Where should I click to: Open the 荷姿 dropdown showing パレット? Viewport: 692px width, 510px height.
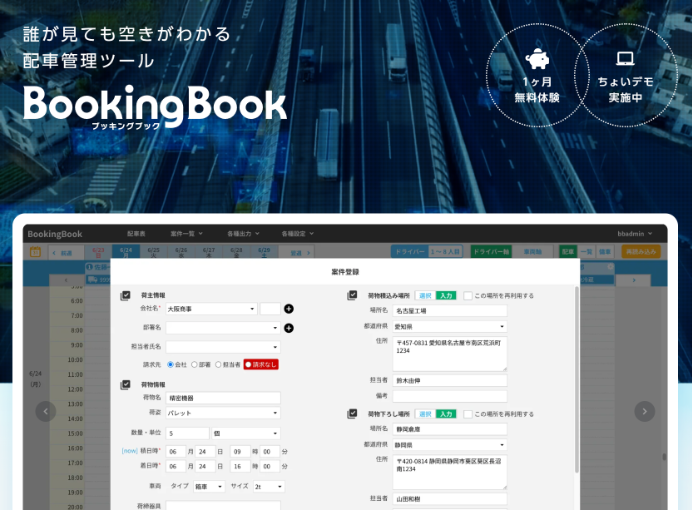coord(223,413)
